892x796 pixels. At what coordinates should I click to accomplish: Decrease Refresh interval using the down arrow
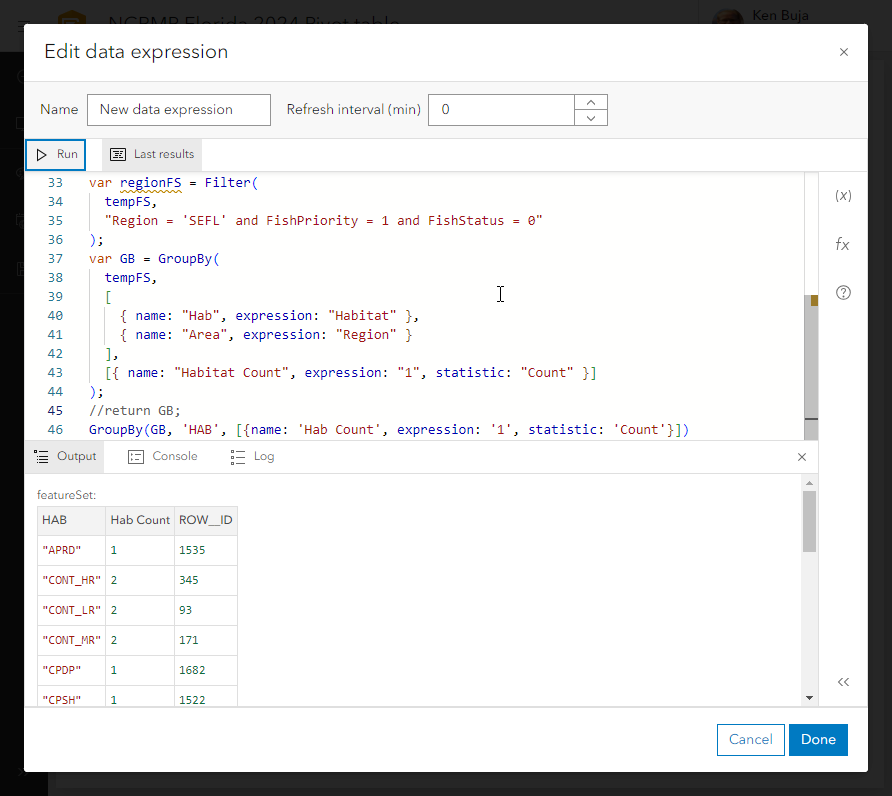tap(591, 117)
